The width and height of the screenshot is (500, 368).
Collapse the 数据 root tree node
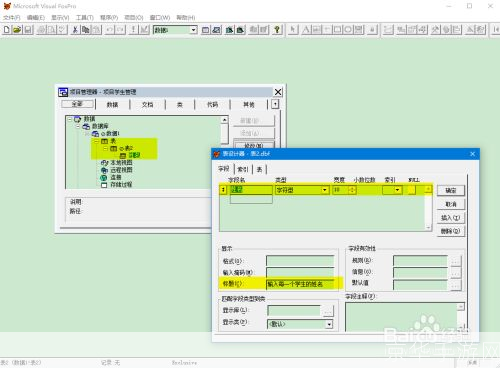tap(70, 119)
